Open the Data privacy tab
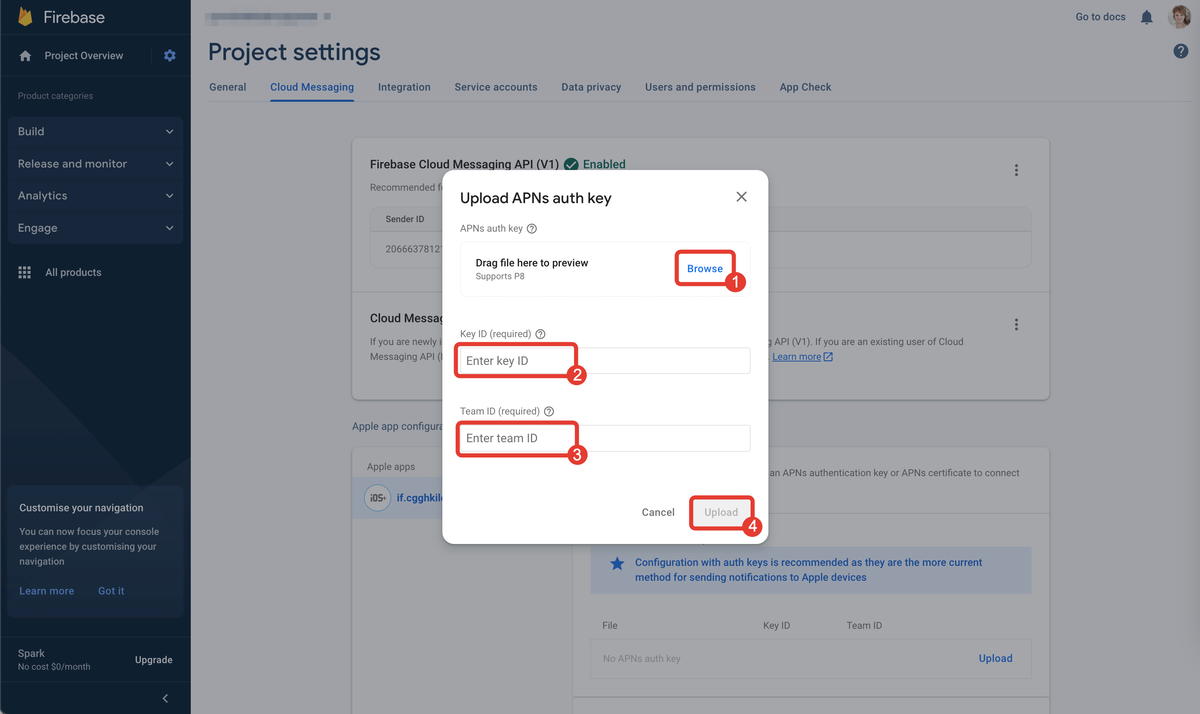The height and width of the screenshot is (714, 1200). point(591,87)
